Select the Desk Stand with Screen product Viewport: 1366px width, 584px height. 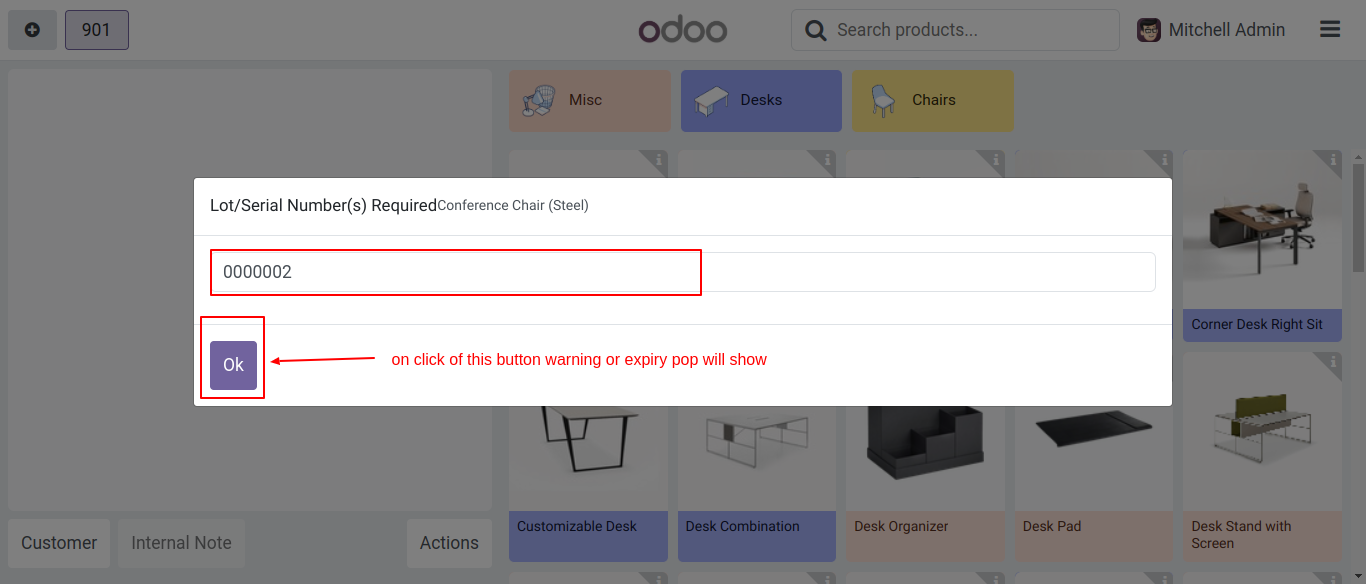(1262, 456)
